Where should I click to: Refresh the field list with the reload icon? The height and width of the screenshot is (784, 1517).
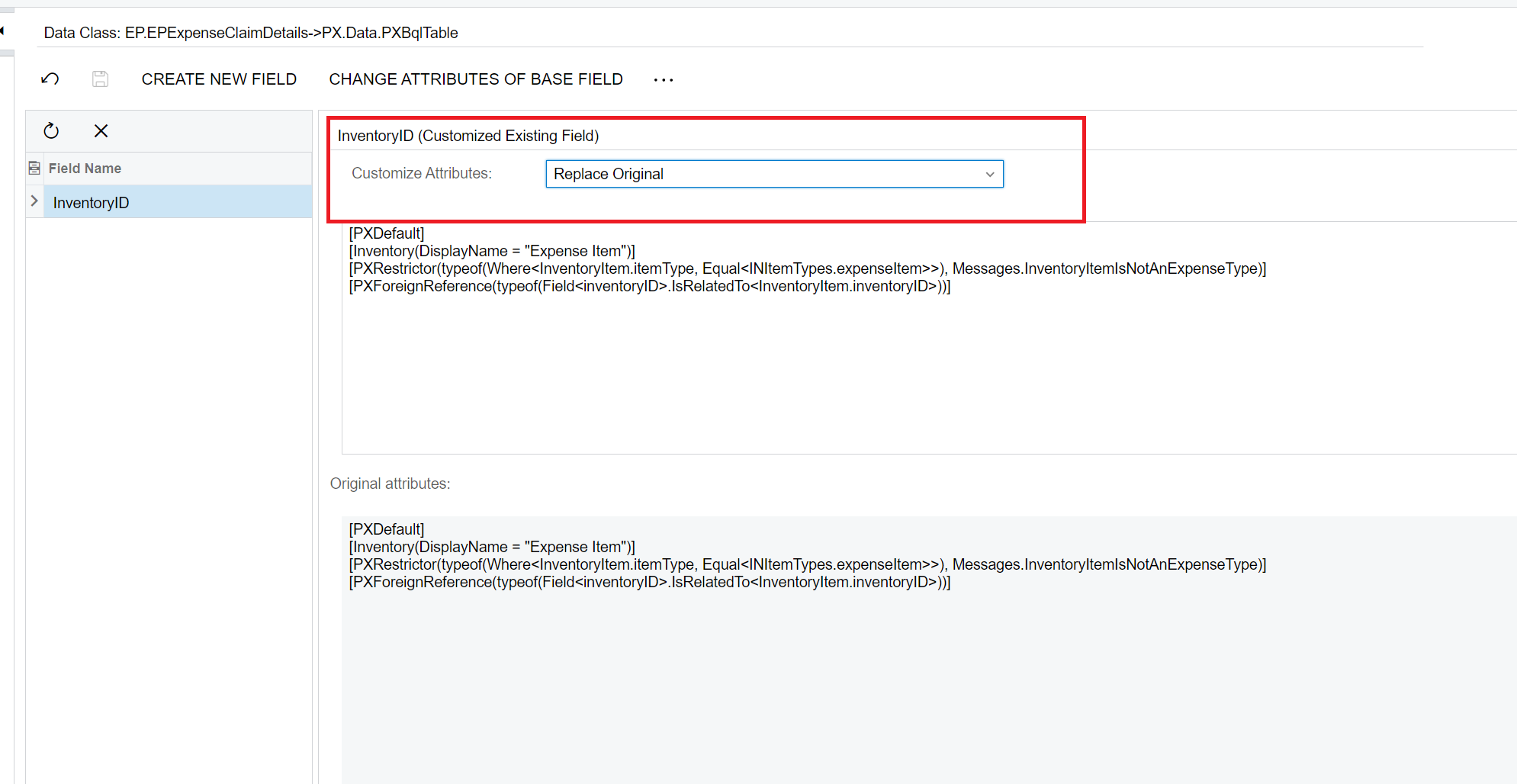pos(51,130)
